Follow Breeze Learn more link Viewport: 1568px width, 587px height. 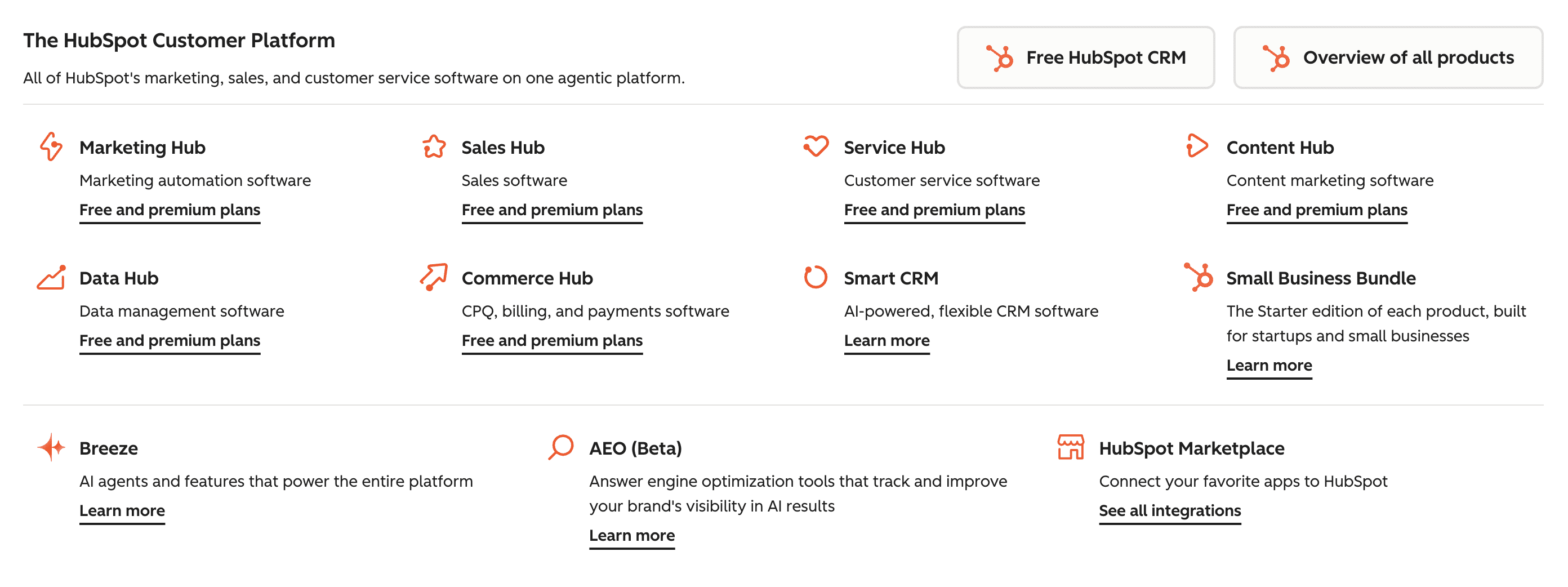(122, 511)
